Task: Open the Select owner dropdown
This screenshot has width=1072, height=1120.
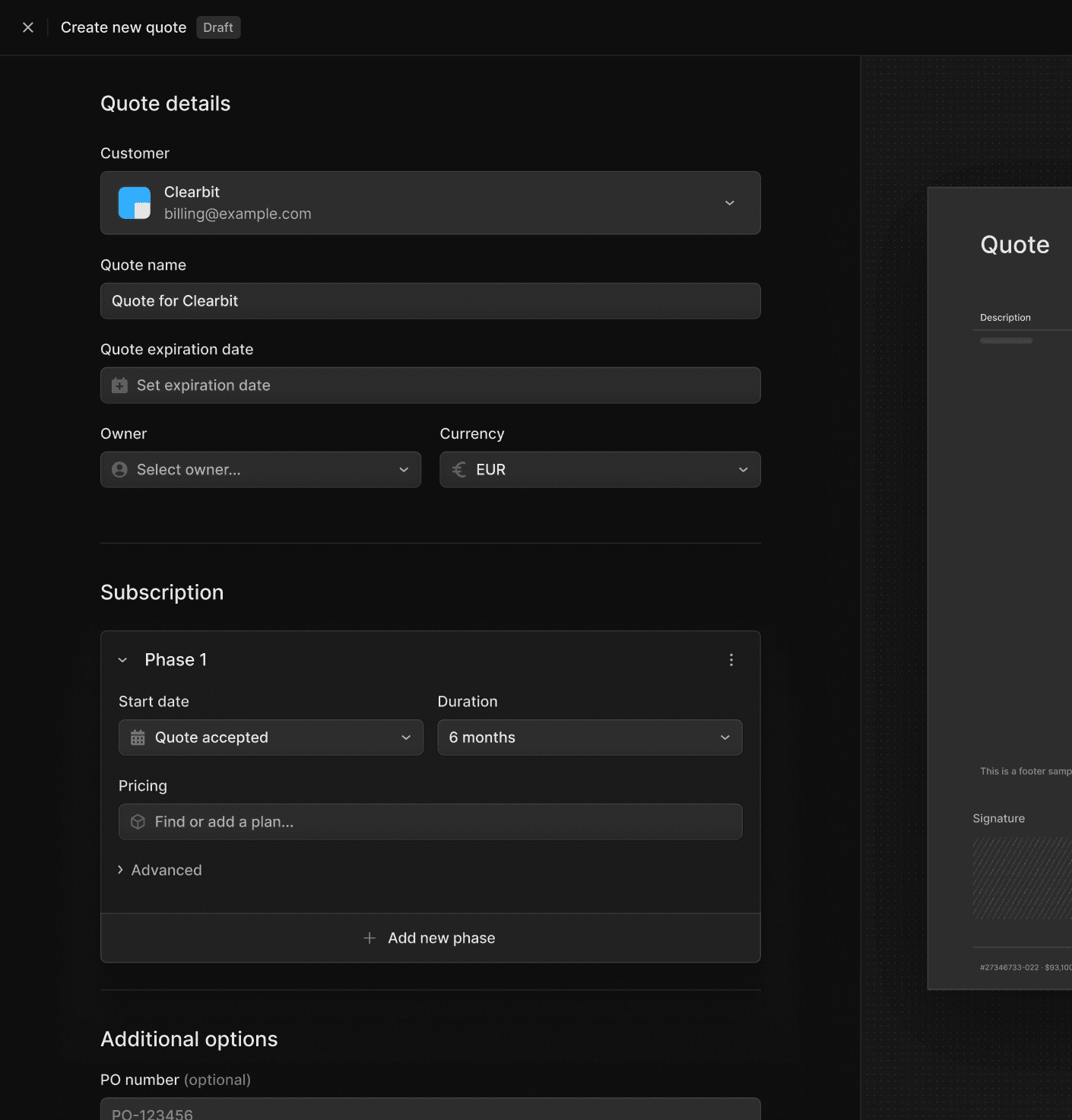Action: 261,470
